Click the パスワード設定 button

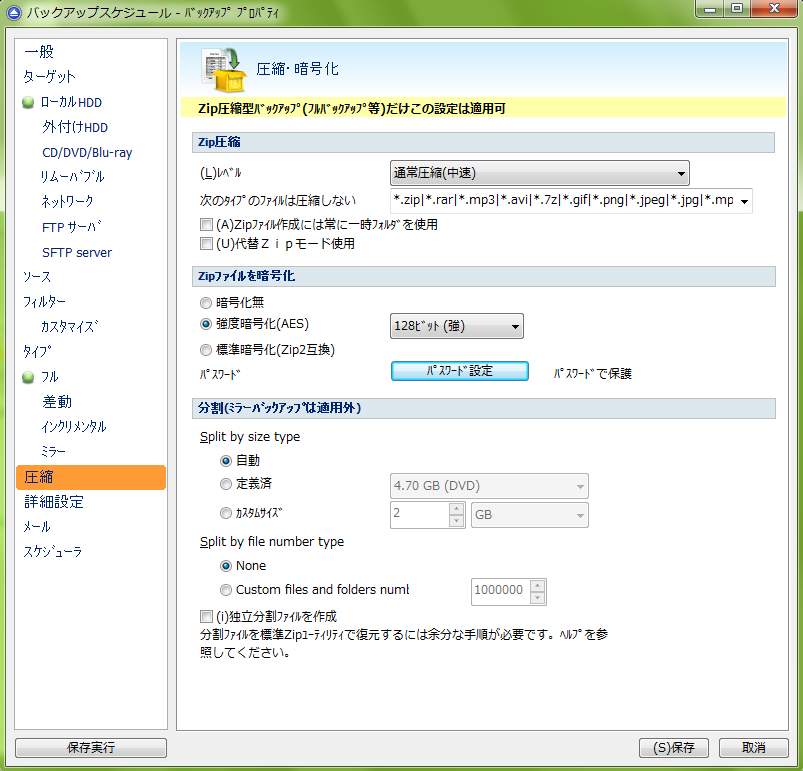click(459, 371)
